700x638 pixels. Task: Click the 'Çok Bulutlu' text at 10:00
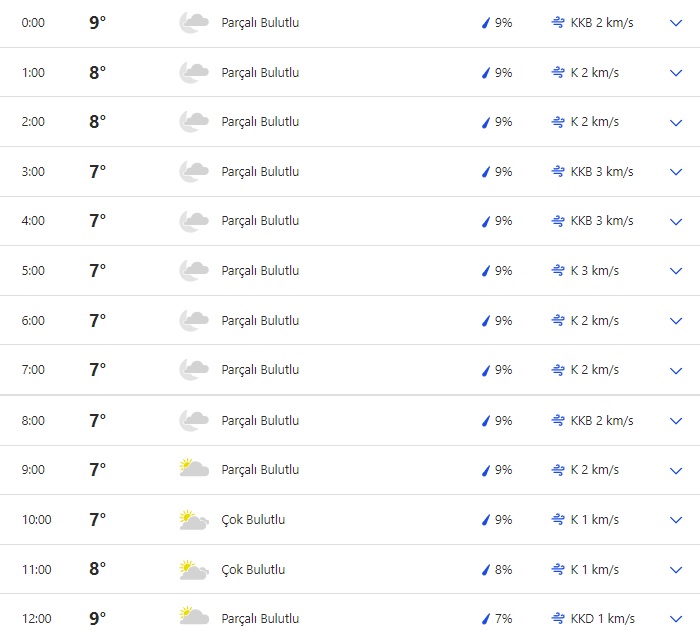click(x=253, y=520)
